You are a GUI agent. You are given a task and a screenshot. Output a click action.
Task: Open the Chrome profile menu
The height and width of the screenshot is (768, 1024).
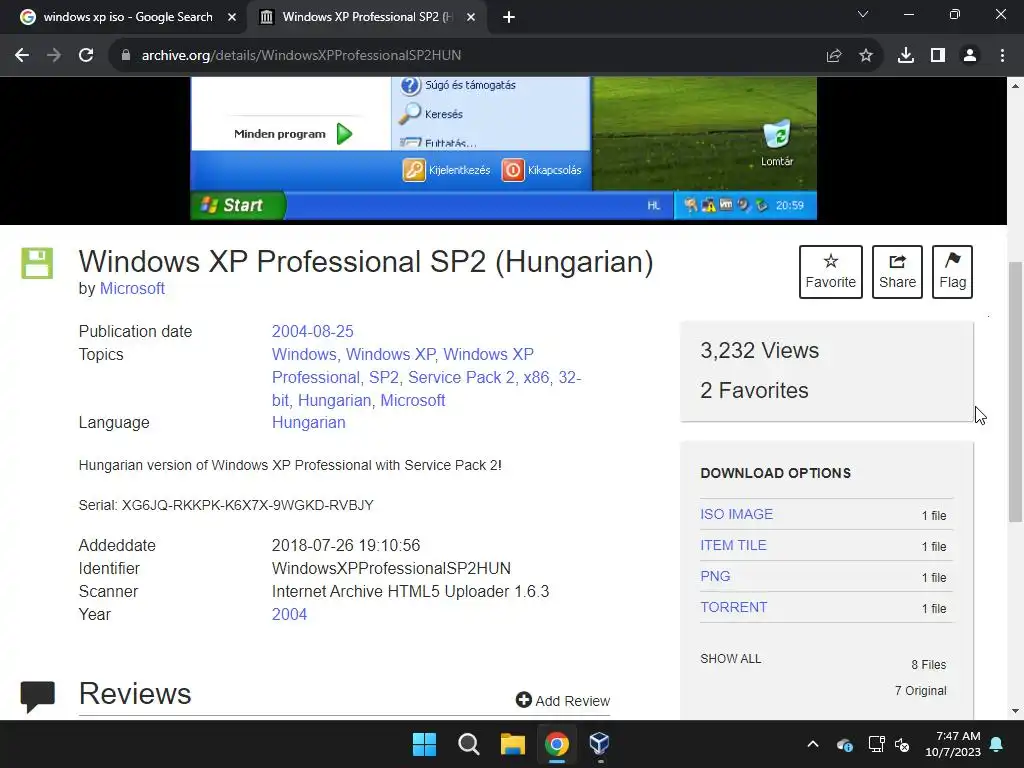point(970,56)
